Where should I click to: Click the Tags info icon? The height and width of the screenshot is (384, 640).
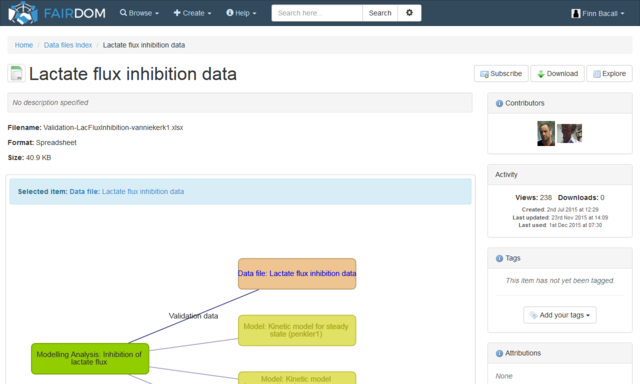(499, 258)
